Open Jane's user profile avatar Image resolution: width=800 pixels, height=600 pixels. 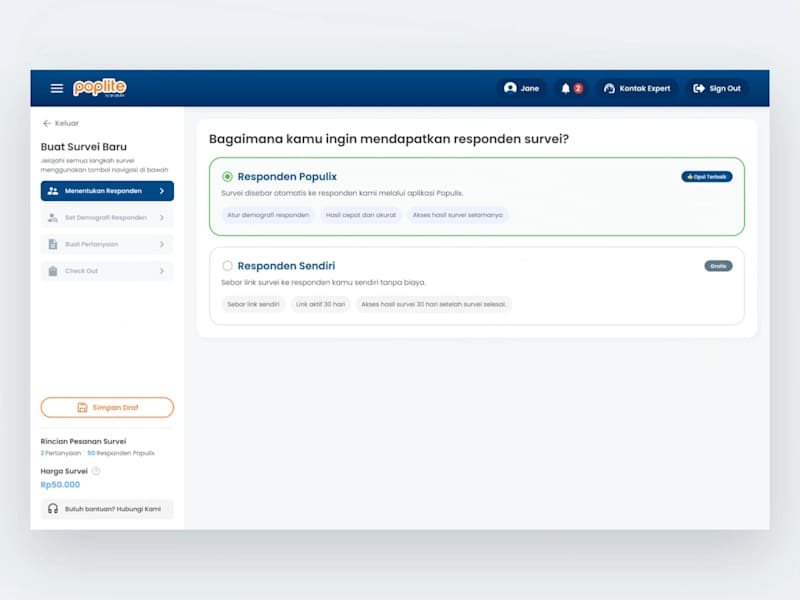coord(510,88)
